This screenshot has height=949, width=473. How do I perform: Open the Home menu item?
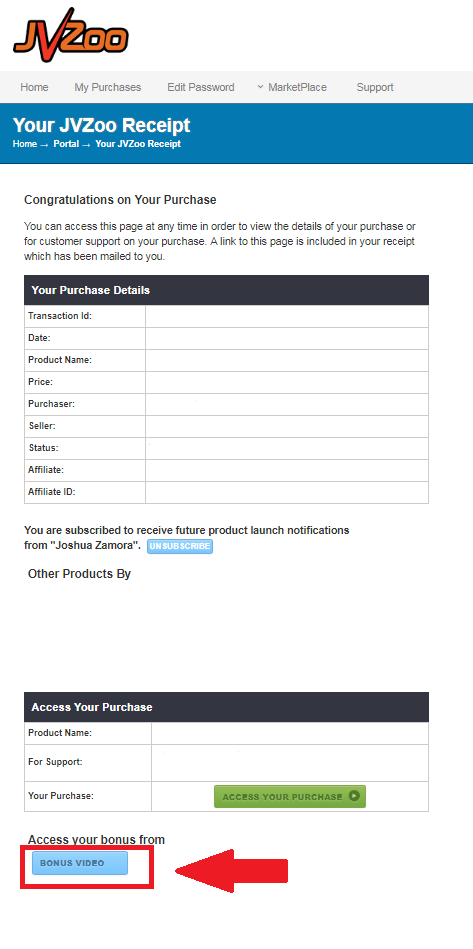pyautogui.click(x=34, y=87)
